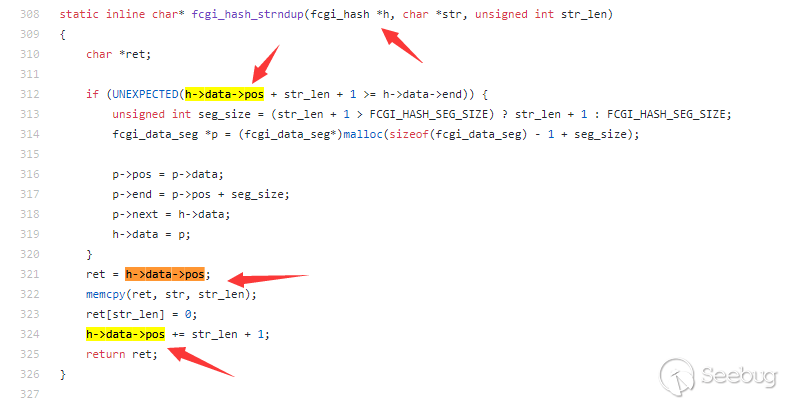The width and height of the screenshot is (805, 404).
Task: Click the fcgi_hash_strndup function name
Action: (x=247, y=14)
